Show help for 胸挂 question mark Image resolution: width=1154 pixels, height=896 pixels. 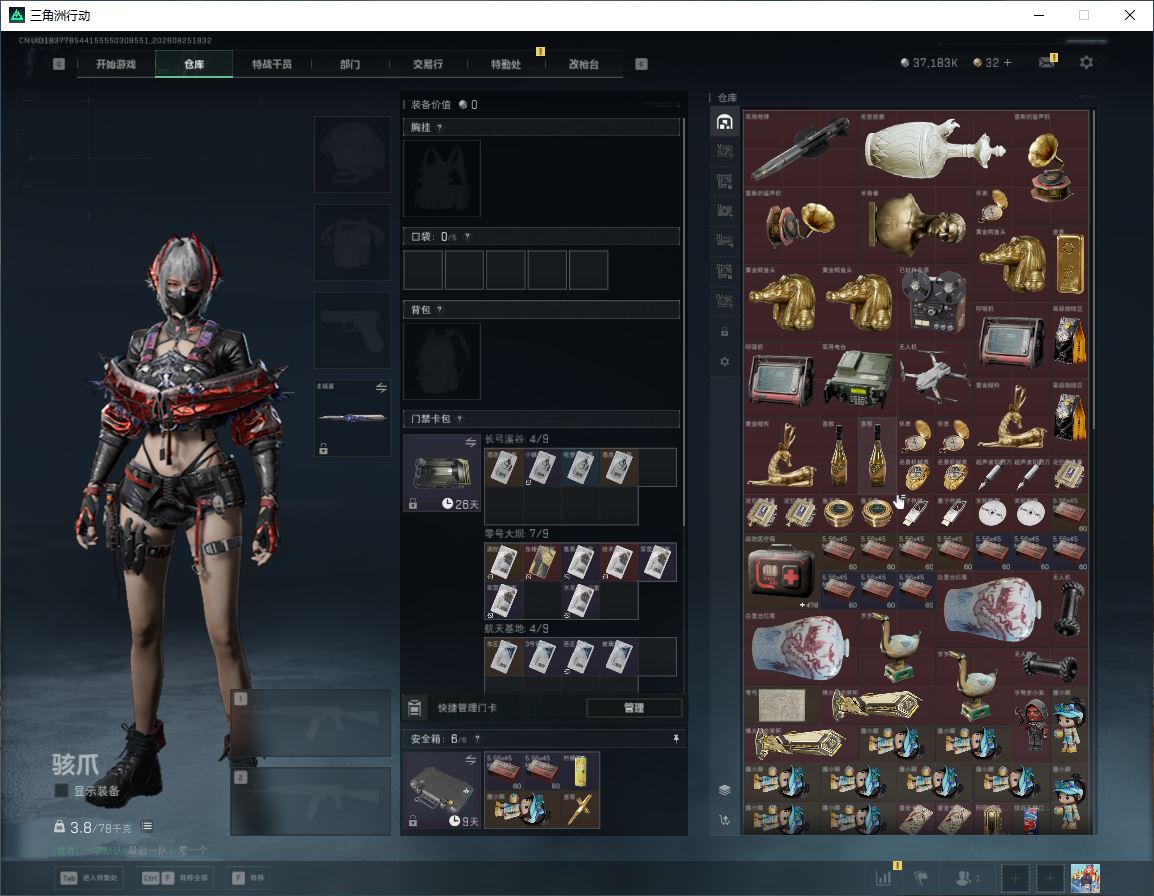[x=439, y=127]
